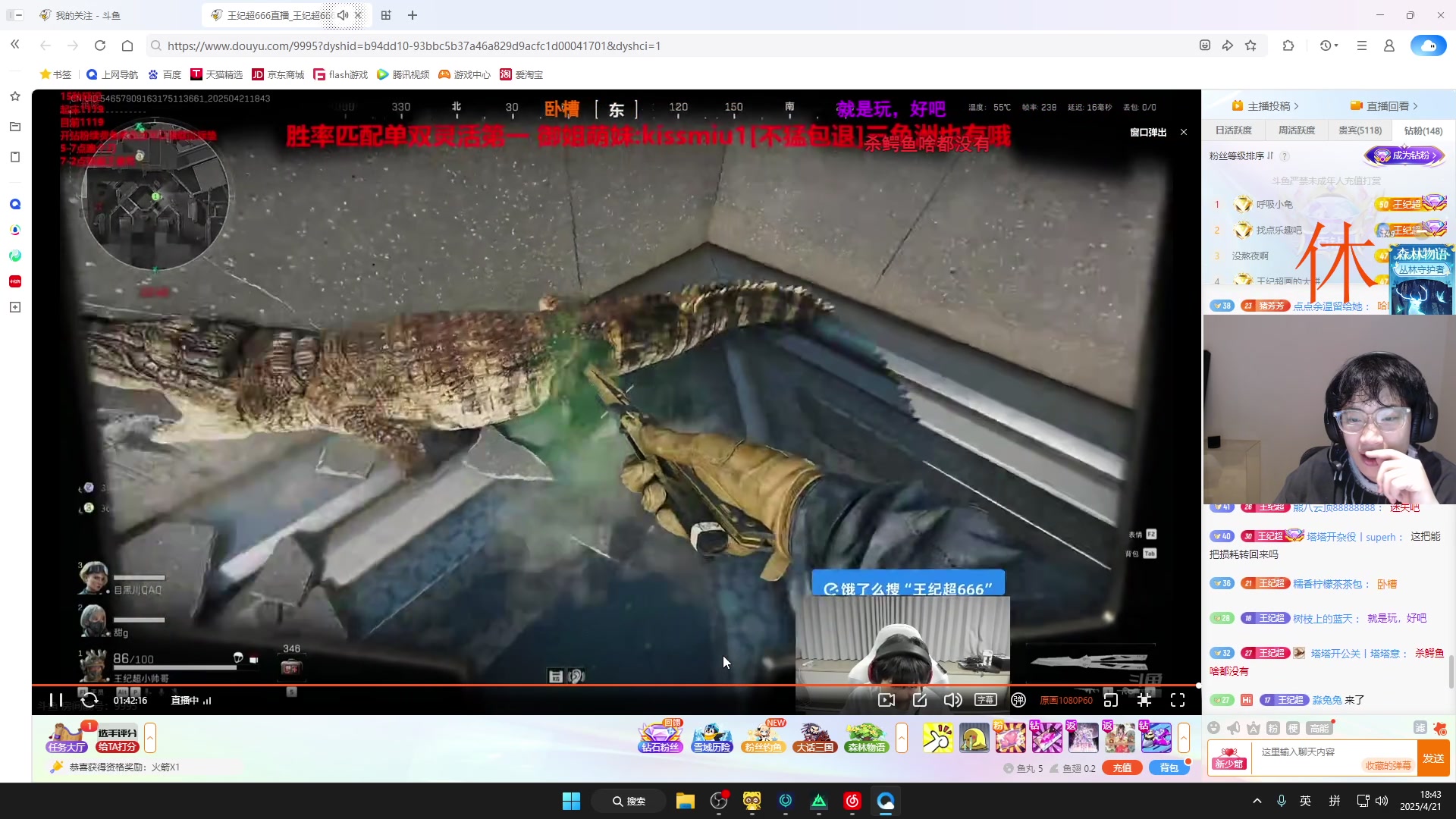
Task: Click the 发送 send button
Action: coord(1433,758)
